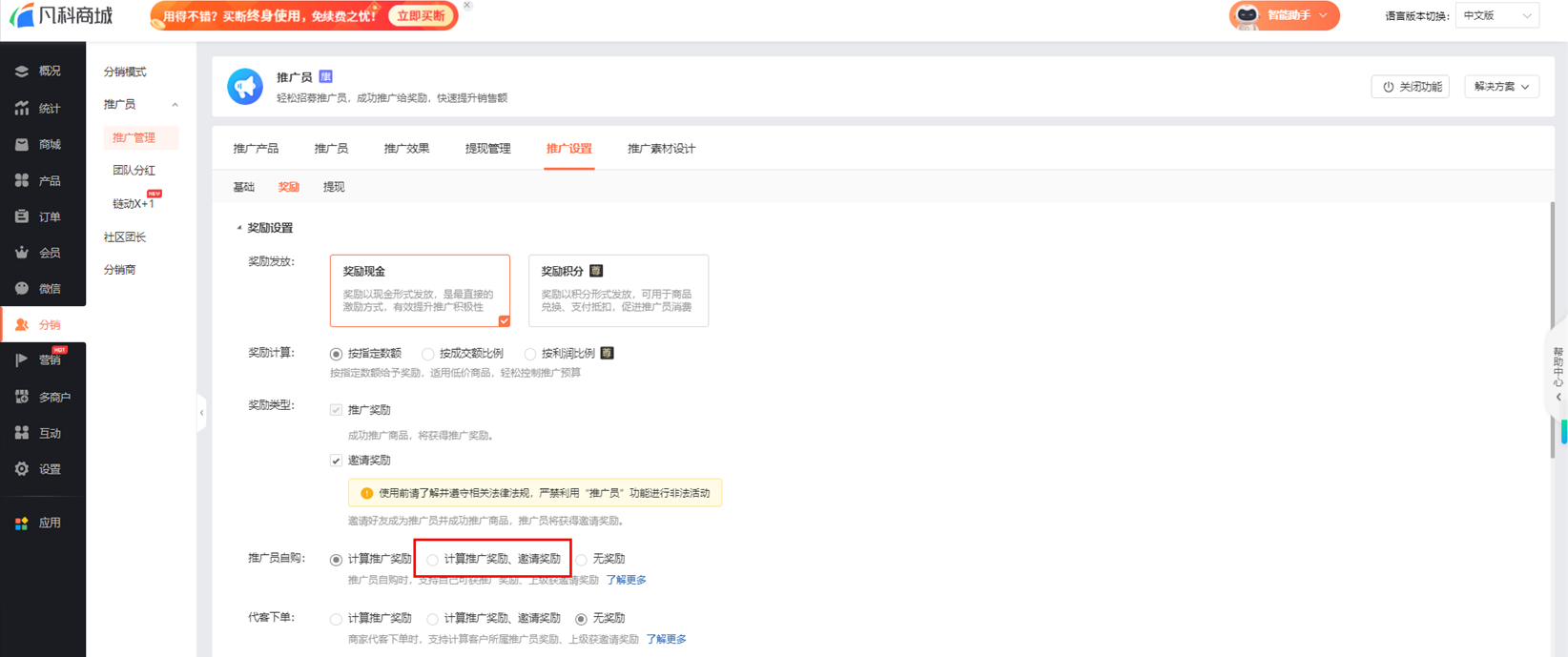Viewport: 1568px width, 657px height.
Task: Open the 微信 WeChat sidebar icon
Action: [21, 288]
